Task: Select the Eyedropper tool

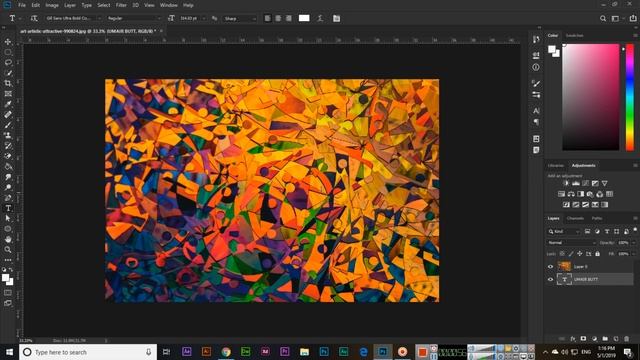Action: point(8,104)
